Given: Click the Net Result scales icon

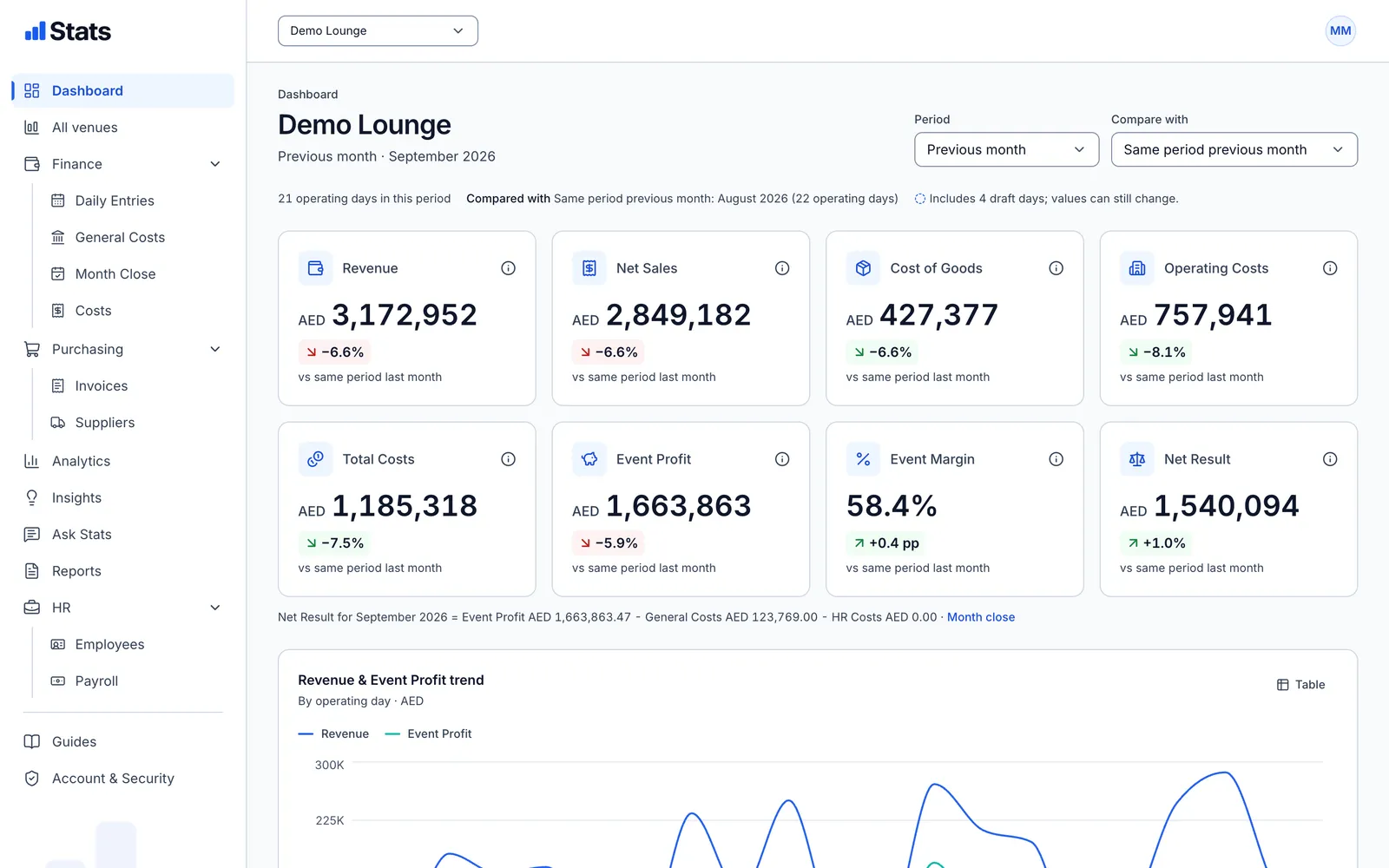Looking at the screenshot, I should (1137, 459).
